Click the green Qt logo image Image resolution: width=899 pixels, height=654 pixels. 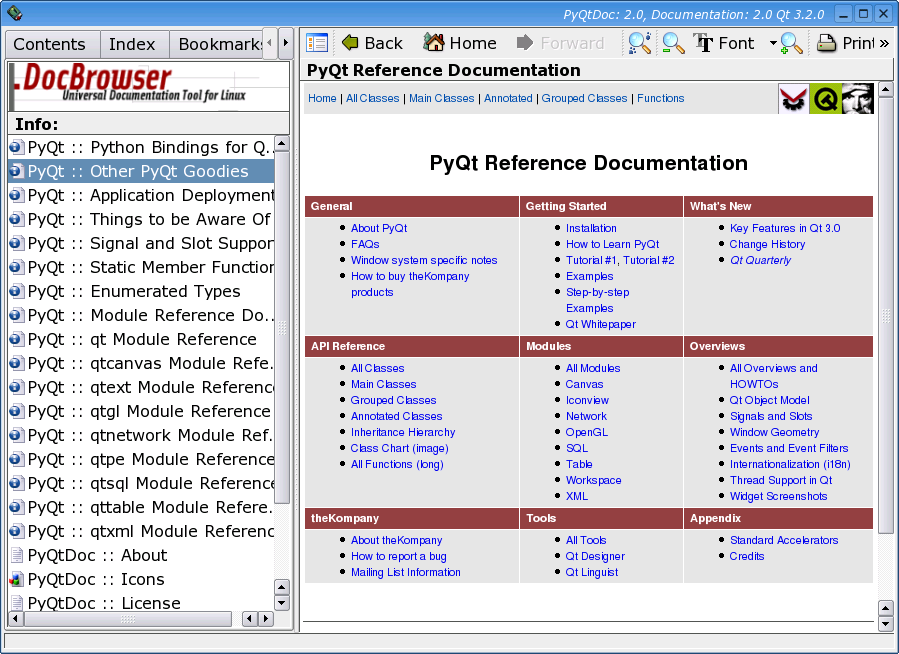826,99
